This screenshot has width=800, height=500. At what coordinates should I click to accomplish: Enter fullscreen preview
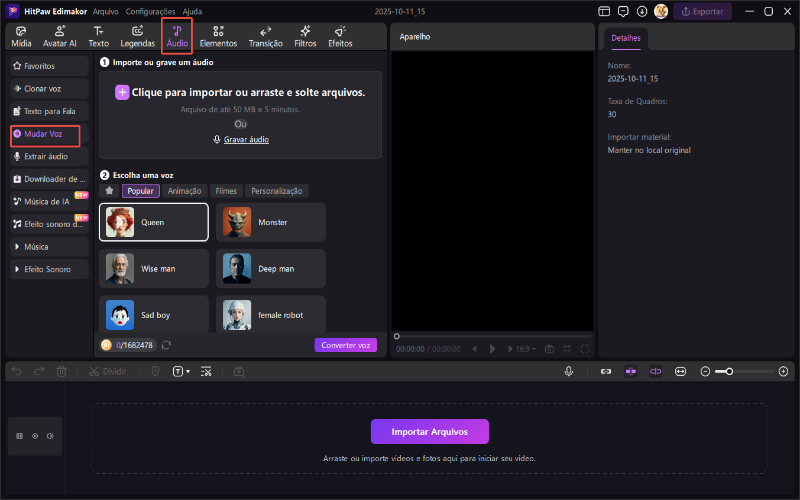(585, 349)
